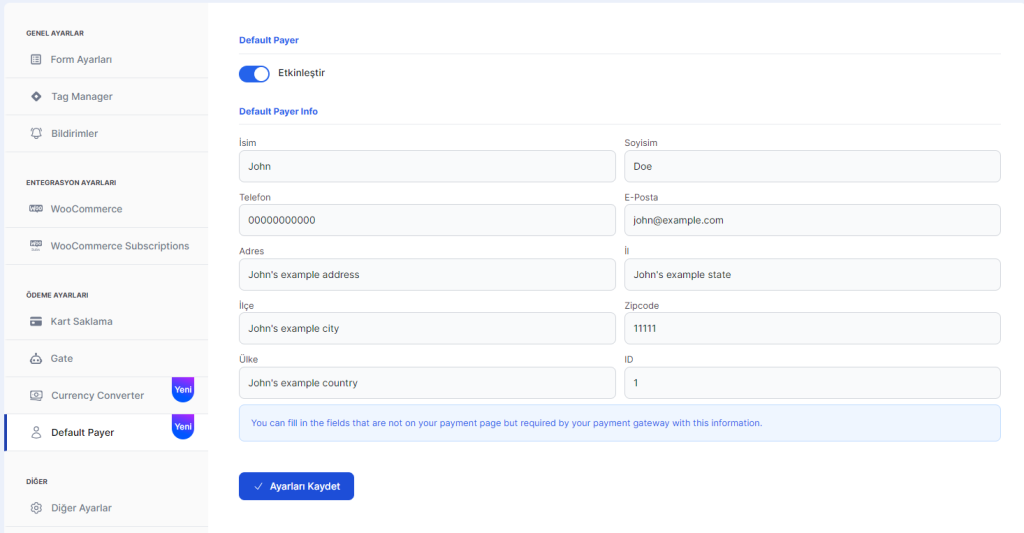Click the Bildirimler bell icon
The height and width of the screenshot is (533, 1024).
[x=36, y=133]
